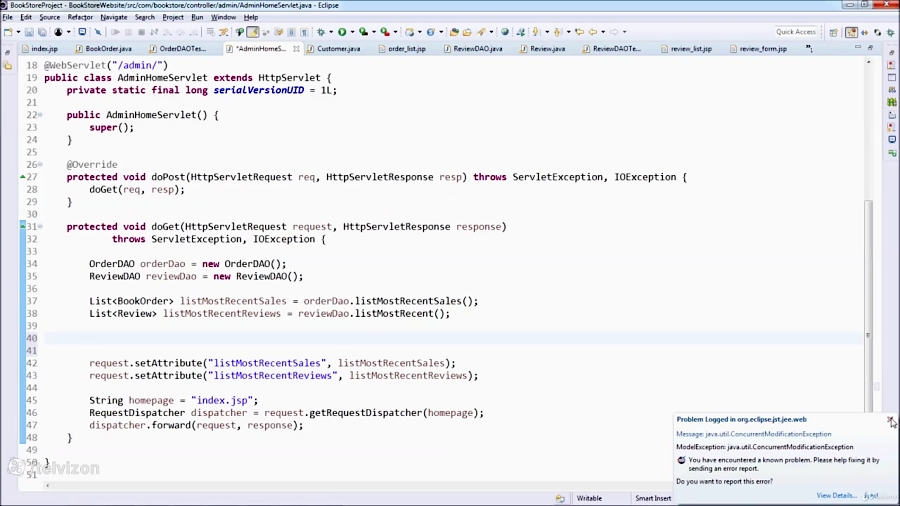
Task: Open the New file dropdown arrow
Action: pos(18,32)
